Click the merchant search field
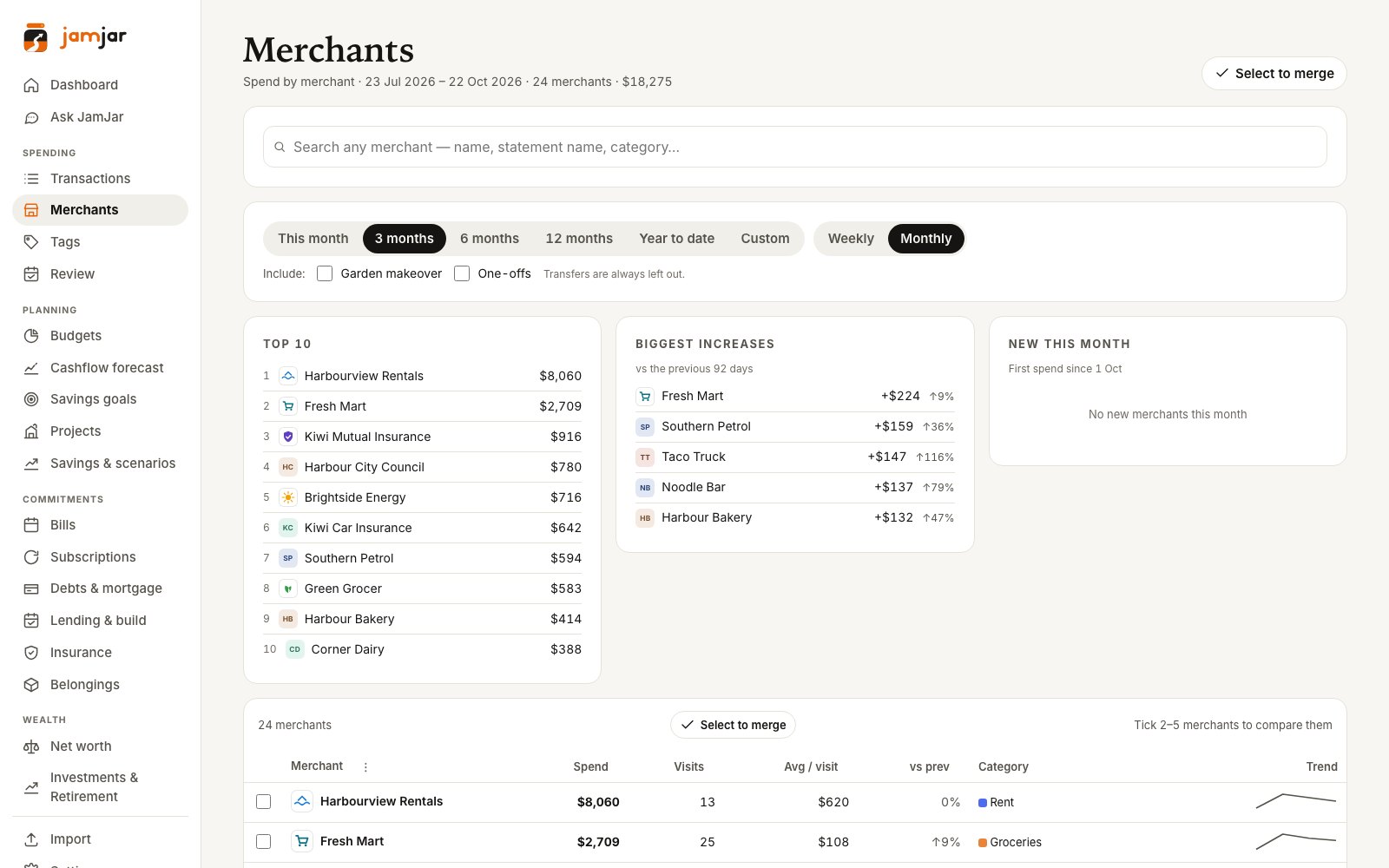 794,147
